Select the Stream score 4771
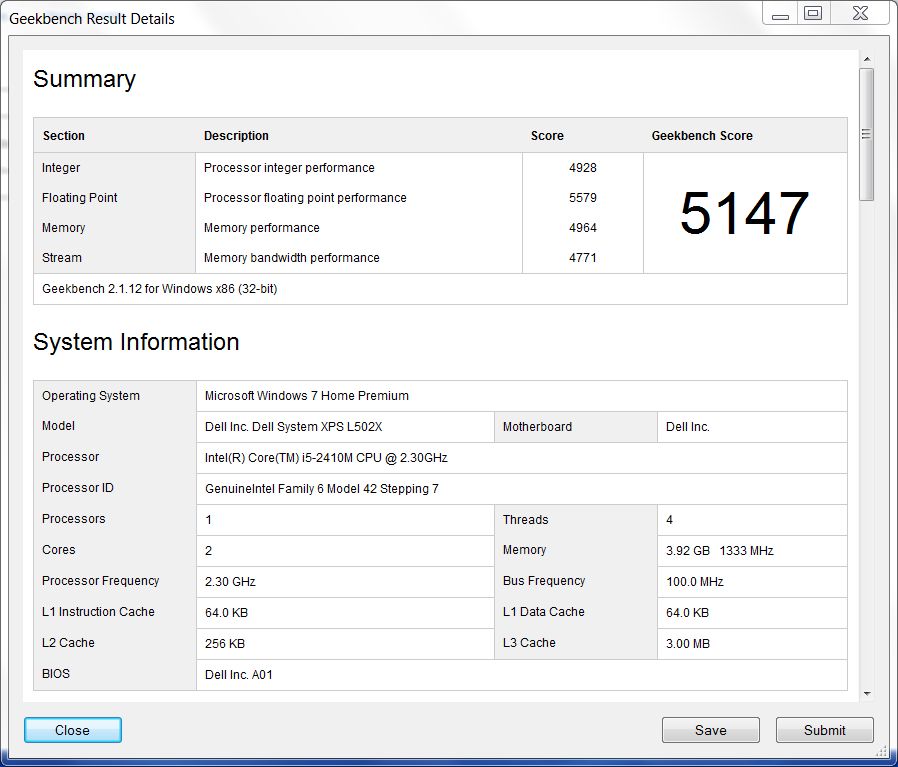This screenshot has height=767, width=898. tap(582, 258)
